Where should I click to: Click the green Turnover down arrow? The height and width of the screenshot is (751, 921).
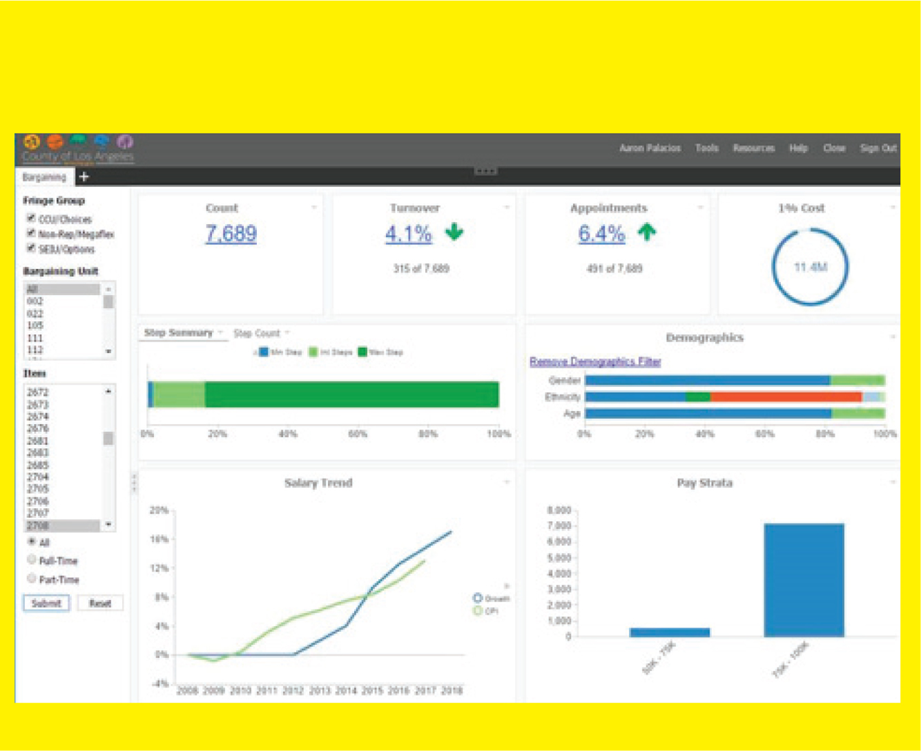click(x=455, y=233)
